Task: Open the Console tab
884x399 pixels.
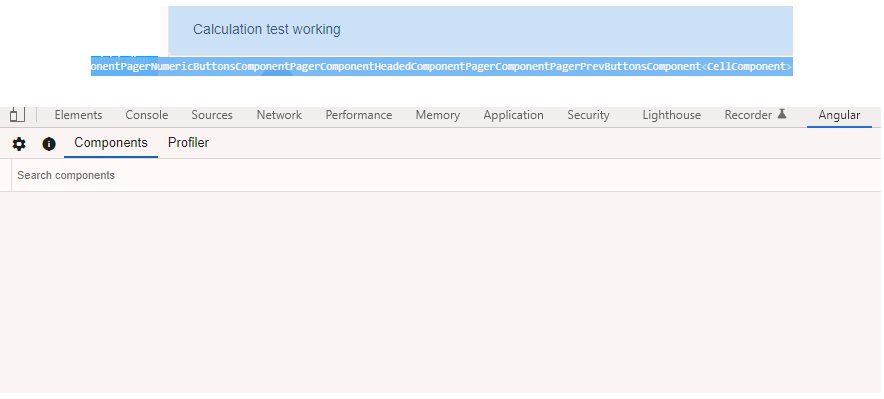Action: 147,115
